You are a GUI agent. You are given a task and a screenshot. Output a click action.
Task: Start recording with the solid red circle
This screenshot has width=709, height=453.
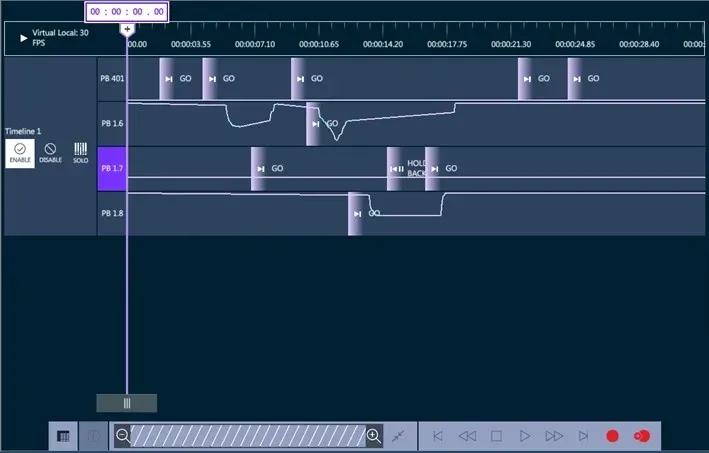pyautogui.click(x=613, y=436)
